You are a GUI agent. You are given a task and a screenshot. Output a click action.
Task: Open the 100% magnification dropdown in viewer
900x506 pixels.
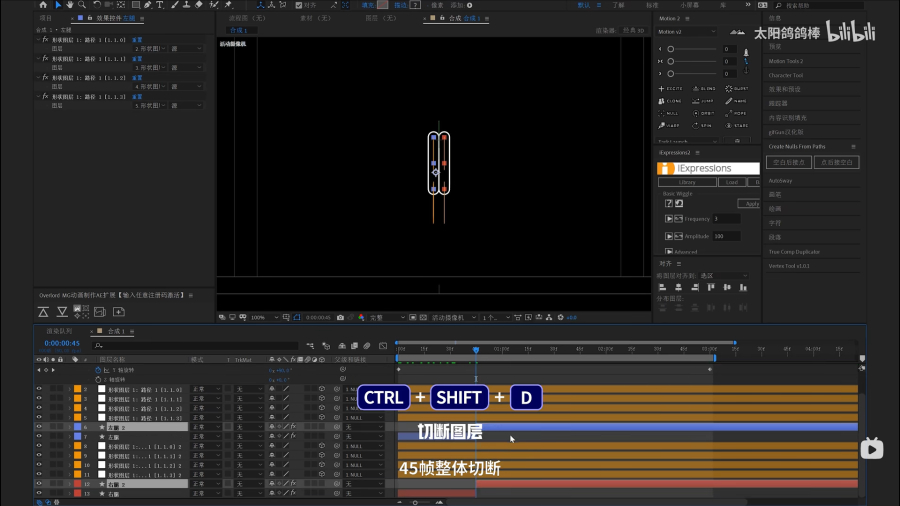[265, 317]
